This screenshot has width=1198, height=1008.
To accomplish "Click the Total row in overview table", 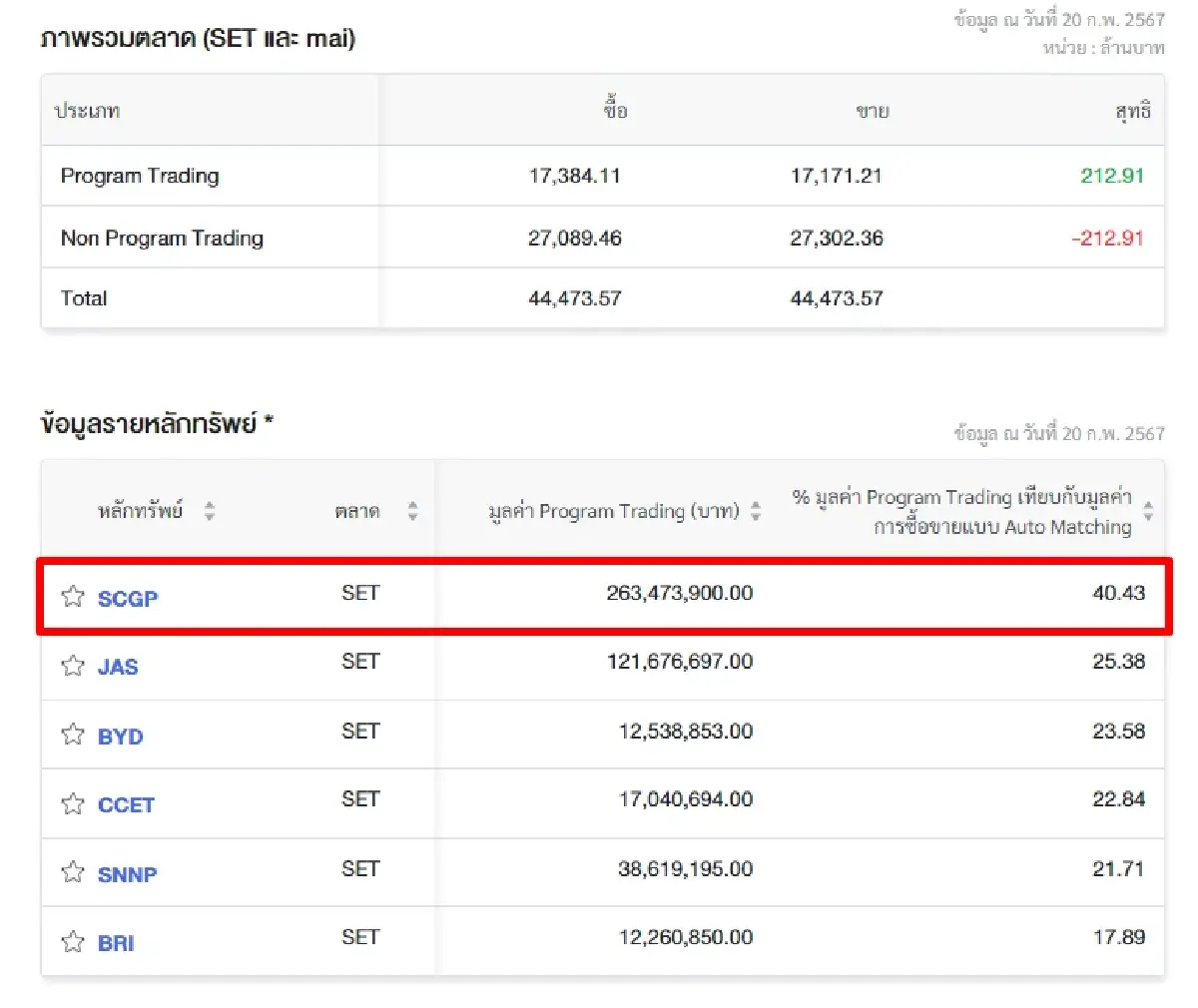I will [84, 297].
